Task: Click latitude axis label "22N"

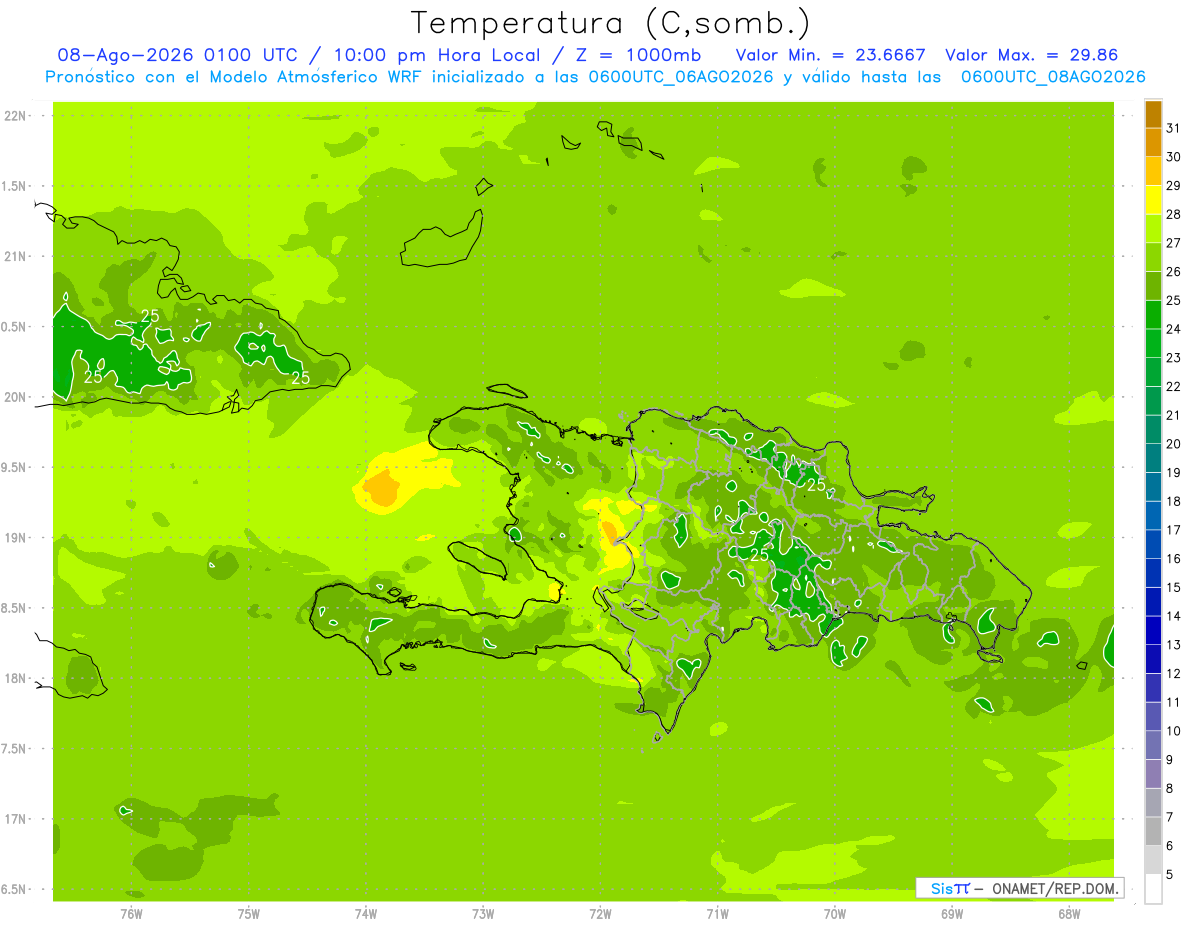Action: pos(15,116)
